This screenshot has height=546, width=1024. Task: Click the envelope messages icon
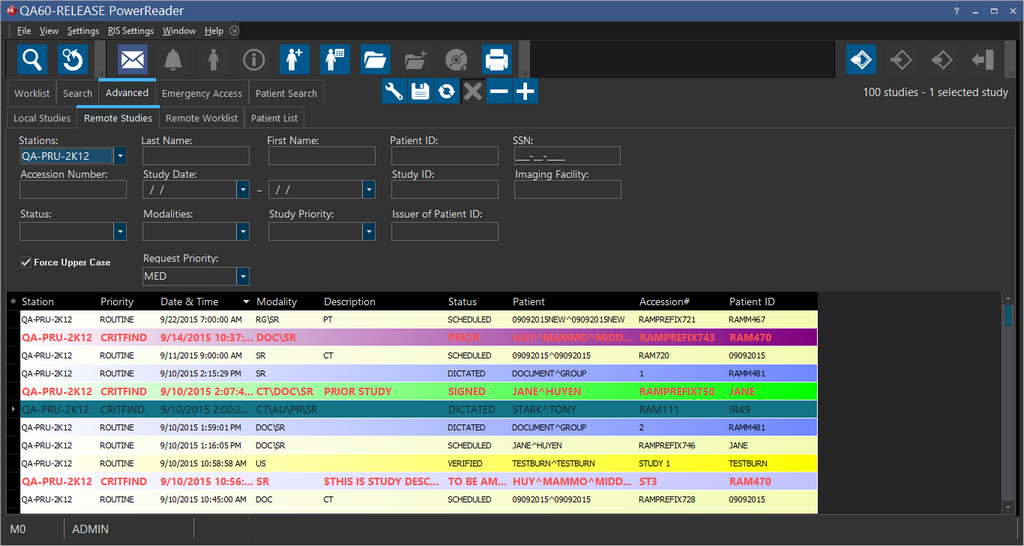132,60
